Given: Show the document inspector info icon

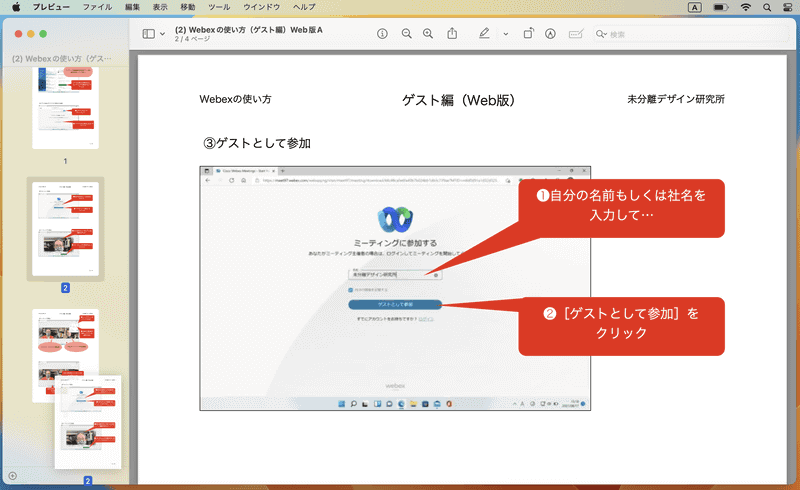Looking at the screenshot, I should pyautogui.click(x=382, y=34).
